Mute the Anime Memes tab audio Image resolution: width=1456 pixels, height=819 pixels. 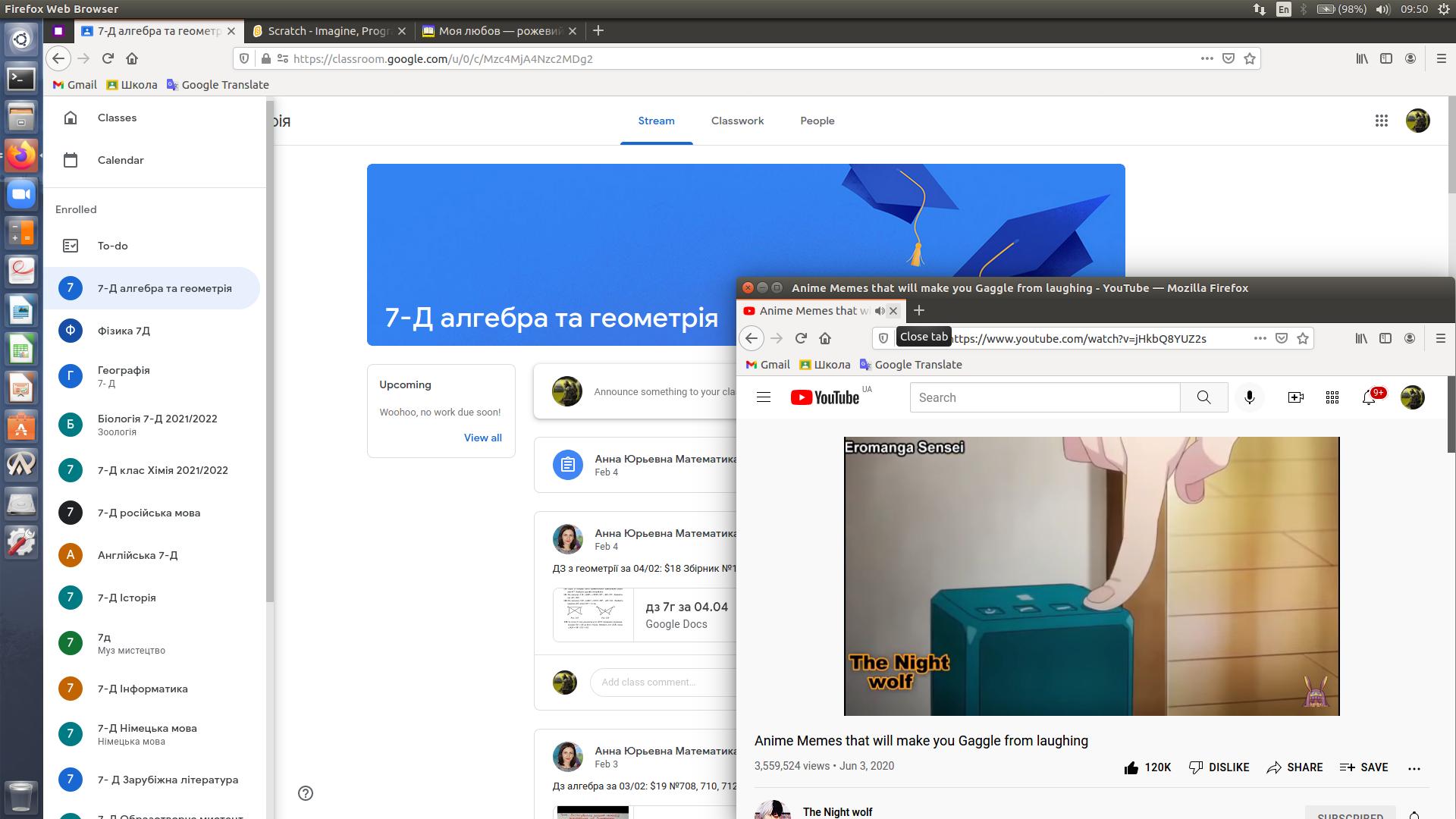click(x=880, y=311)
